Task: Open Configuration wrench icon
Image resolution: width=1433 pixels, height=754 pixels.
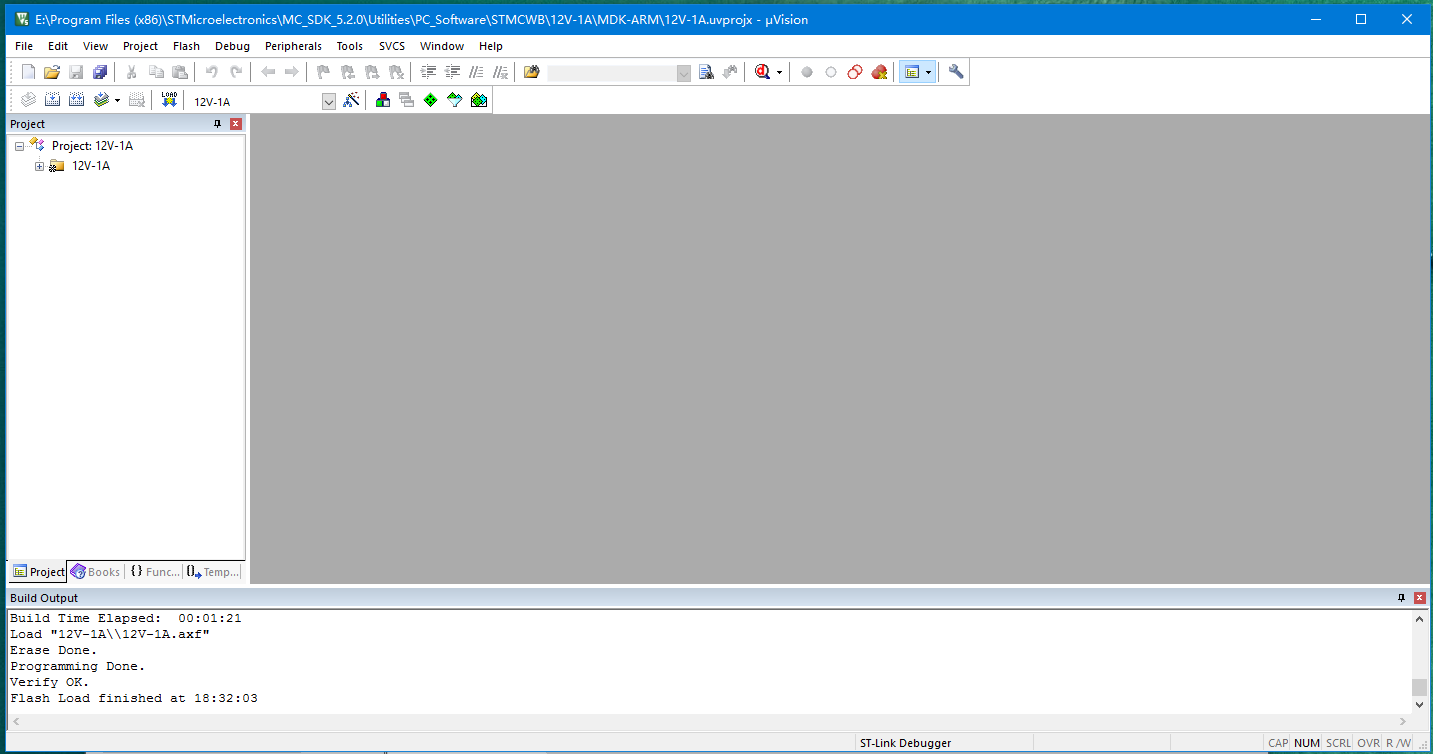Action: pos(956,72)
